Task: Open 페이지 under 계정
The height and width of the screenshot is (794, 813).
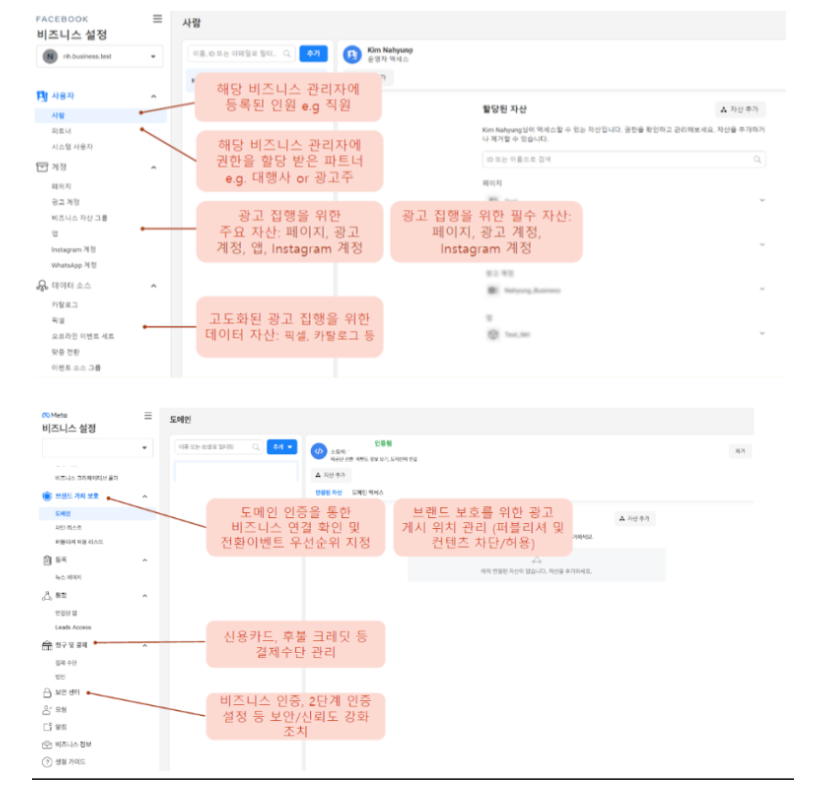Action: tap(61, 186)
